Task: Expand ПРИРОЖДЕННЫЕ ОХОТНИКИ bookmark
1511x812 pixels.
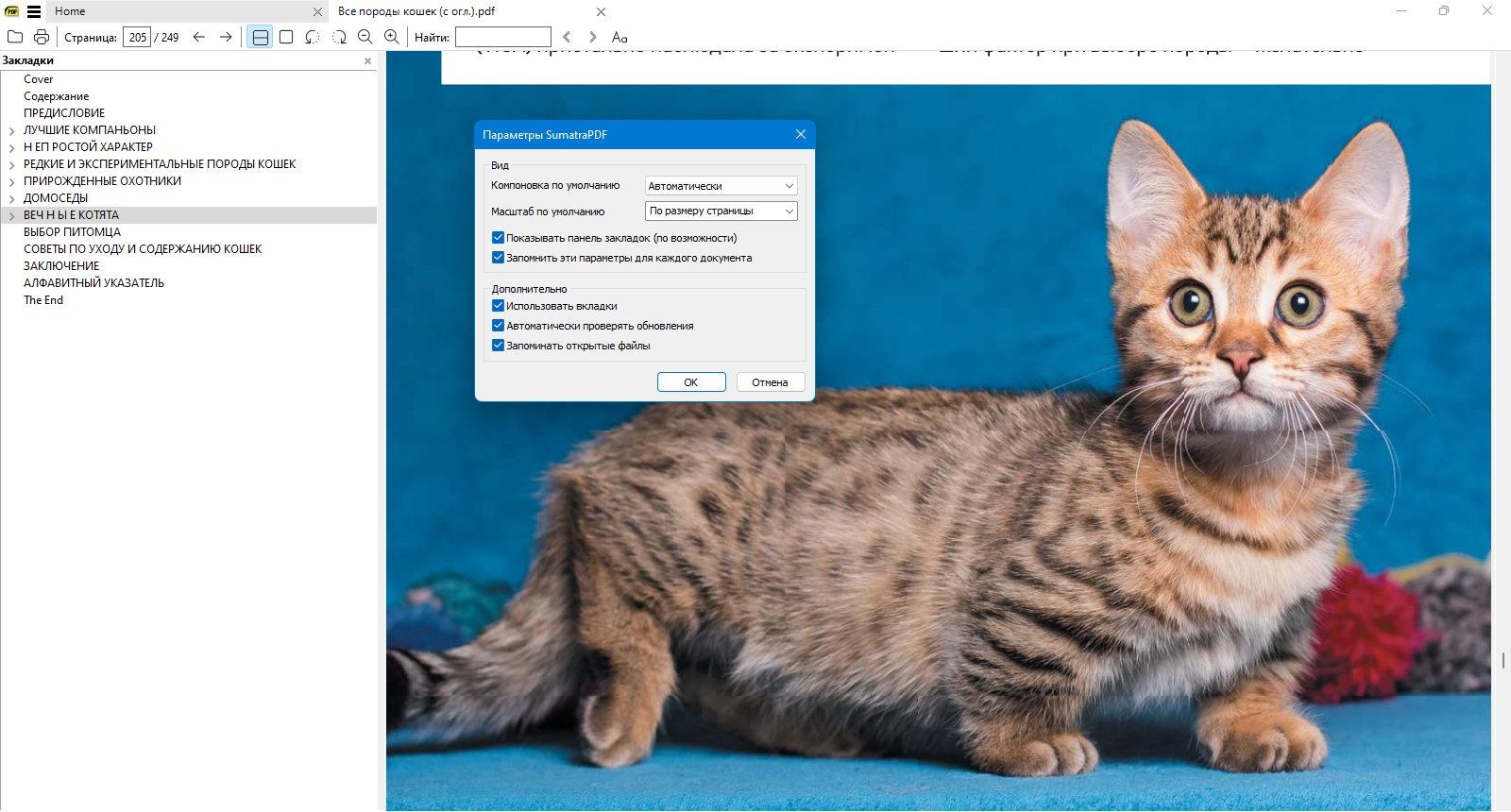Action: (x=11, y=182)
